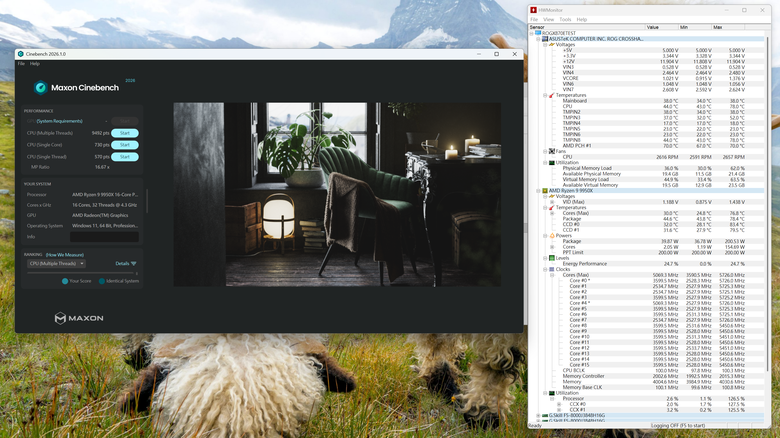Click the Cinebench title bar app icon
780x438 pixels.
click(x=20, y=54)
